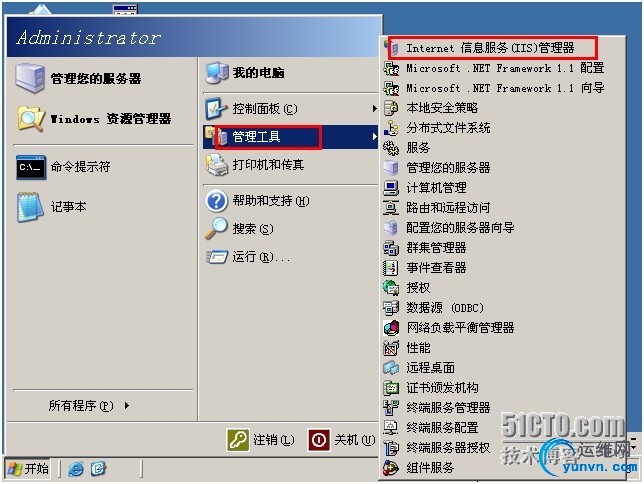The height and width of the screenshot is (484, 644).
Task: Open the 计算机管理 computer icon
Action: (391, 188)
